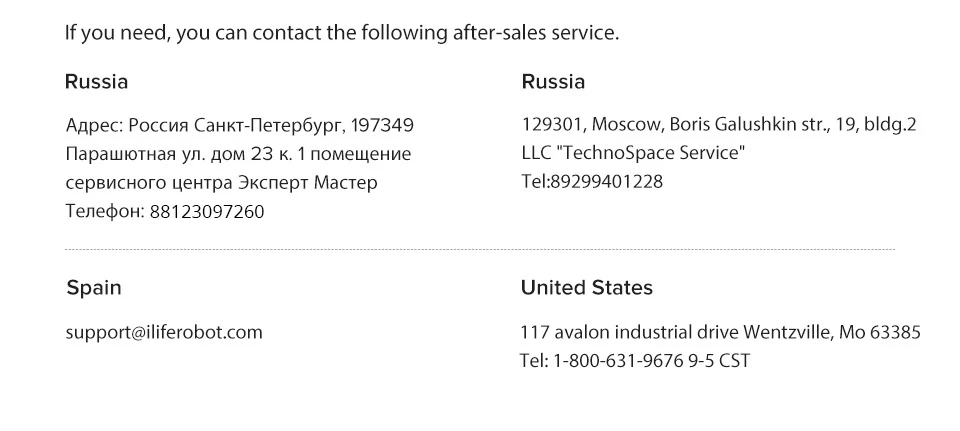Screen dimensions: 960x431
Task: Click the Moscow phone number Tel:89299401228
Action: [x=592, y=181]
